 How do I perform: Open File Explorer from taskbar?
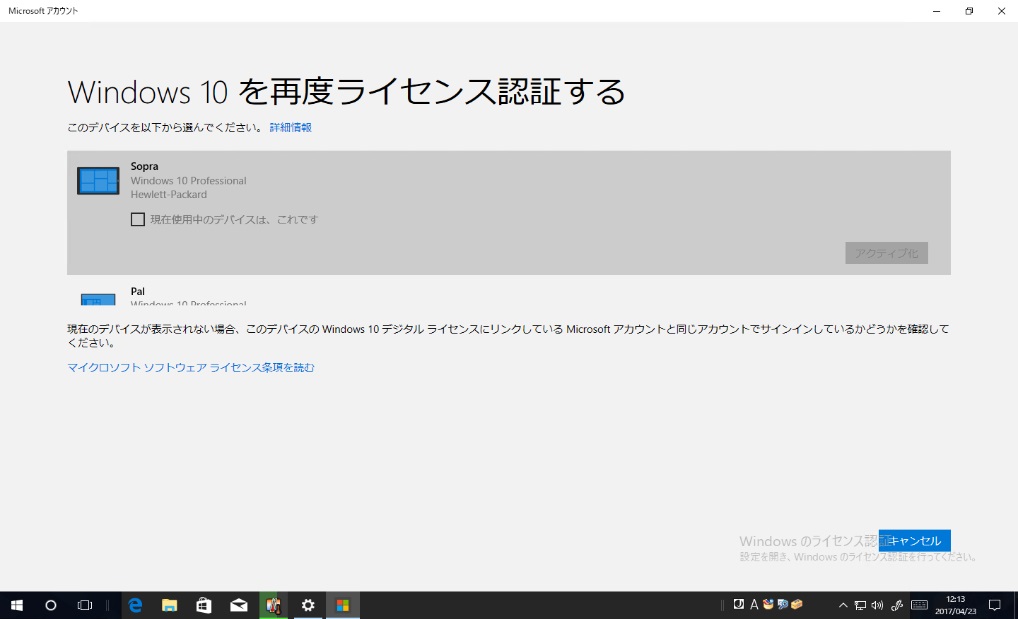(x=169, y=605)
